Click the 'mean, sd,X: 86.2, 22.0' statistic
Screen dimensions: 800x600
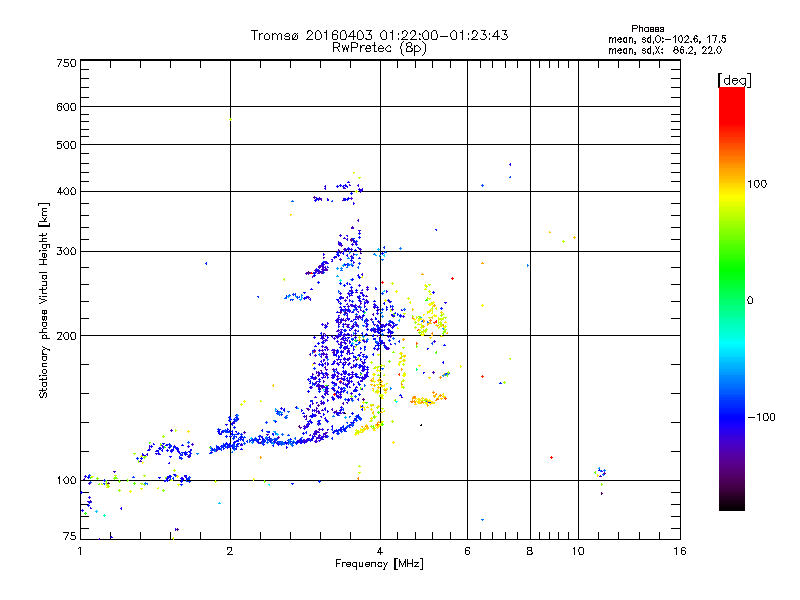tap(665, 50)
